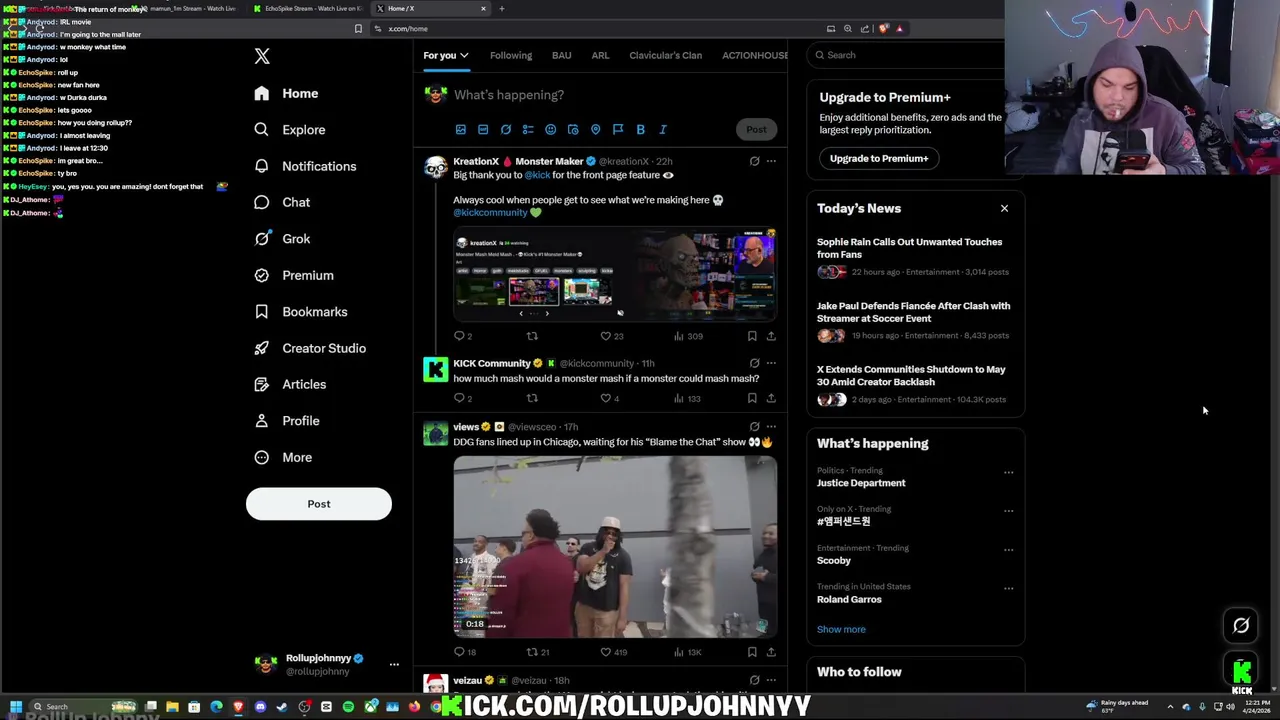Open Jake Paul Defends Fiancée story

(914, 320)
